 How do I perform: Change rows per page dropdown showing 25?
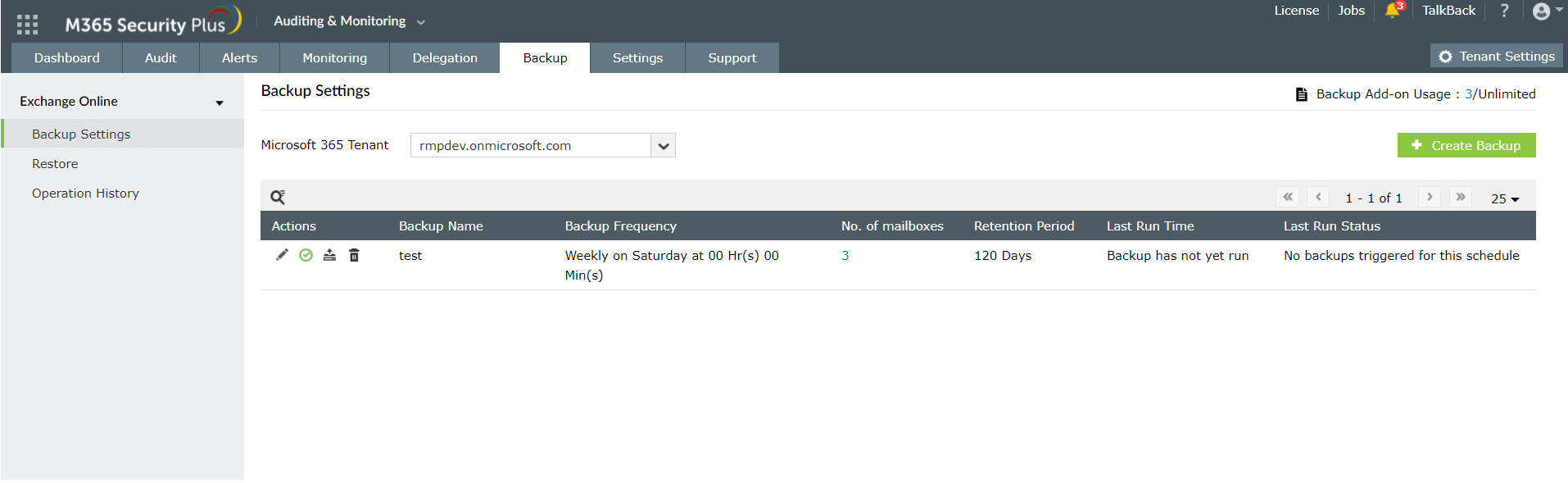tap(1505, 198)
